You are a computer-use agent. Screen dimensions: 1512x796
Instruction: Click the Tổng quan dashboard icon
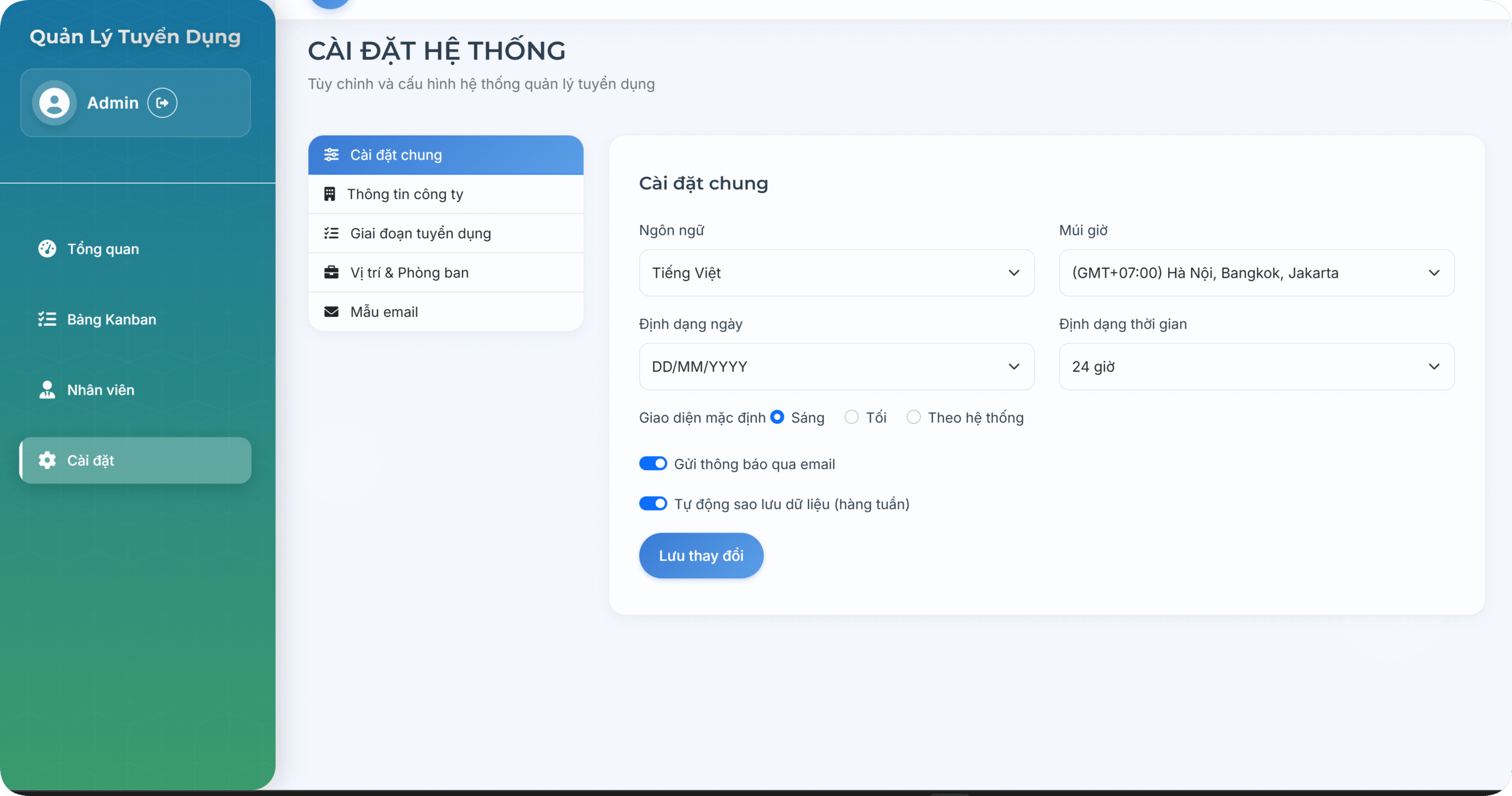coord(47,249)
